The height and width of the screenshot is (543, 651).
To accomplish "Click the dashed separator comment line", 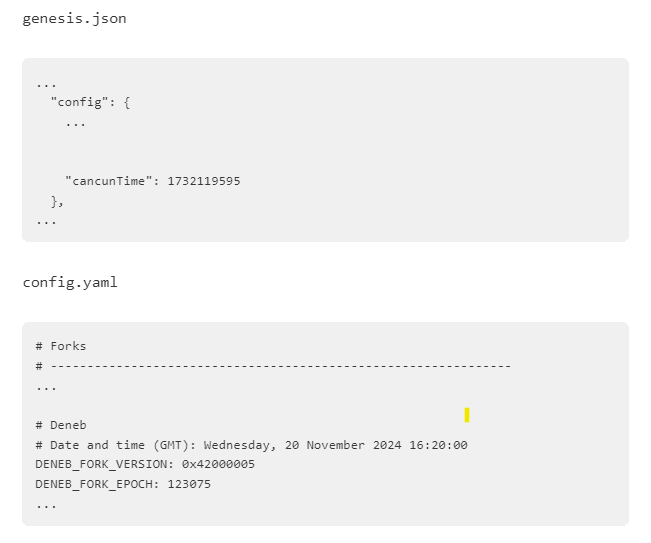I will tap(280, 366).
